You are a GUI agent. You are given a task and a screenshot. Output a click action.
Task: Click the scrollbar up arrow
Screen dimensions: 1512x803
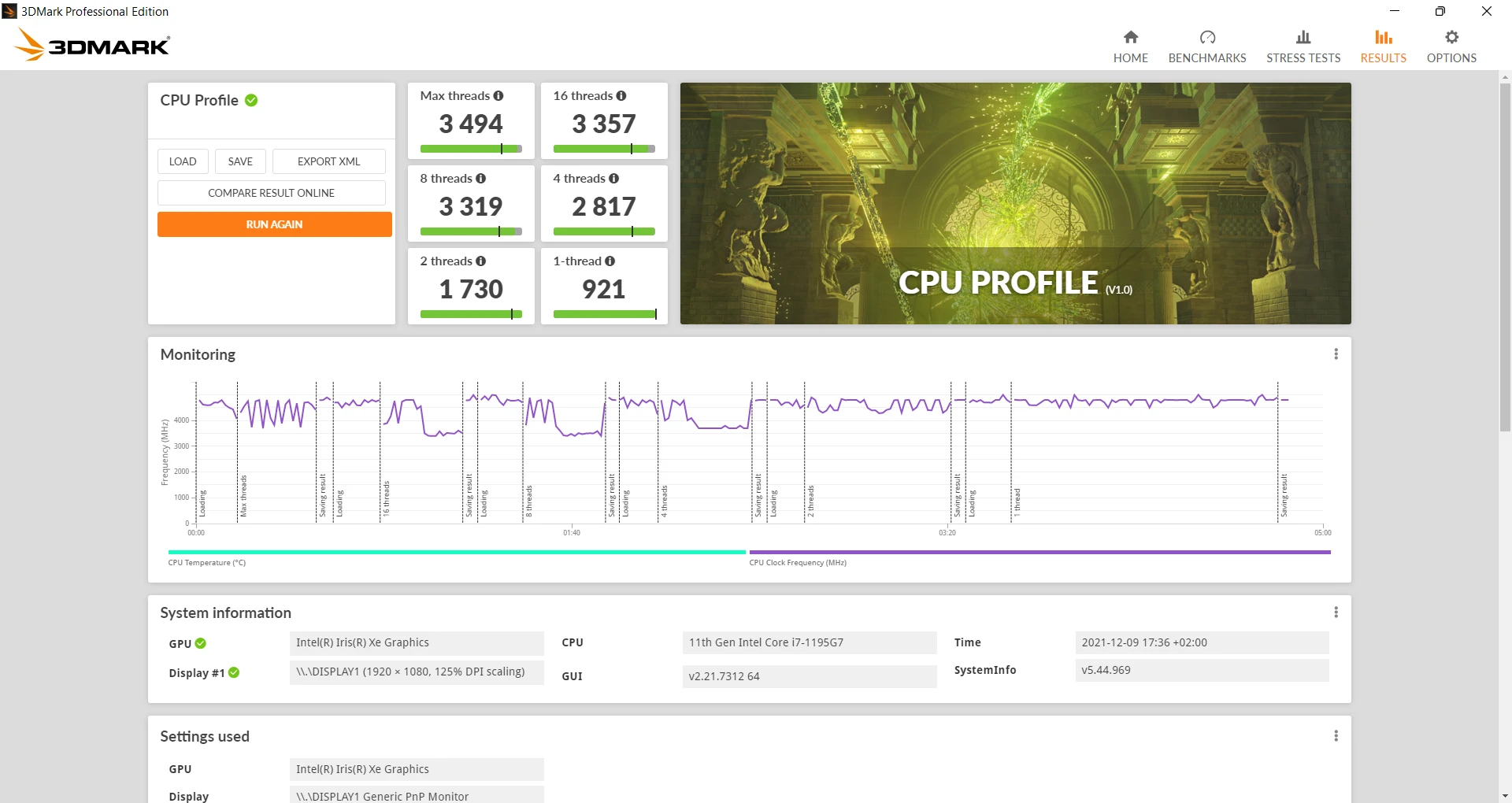pos(1505,77)
